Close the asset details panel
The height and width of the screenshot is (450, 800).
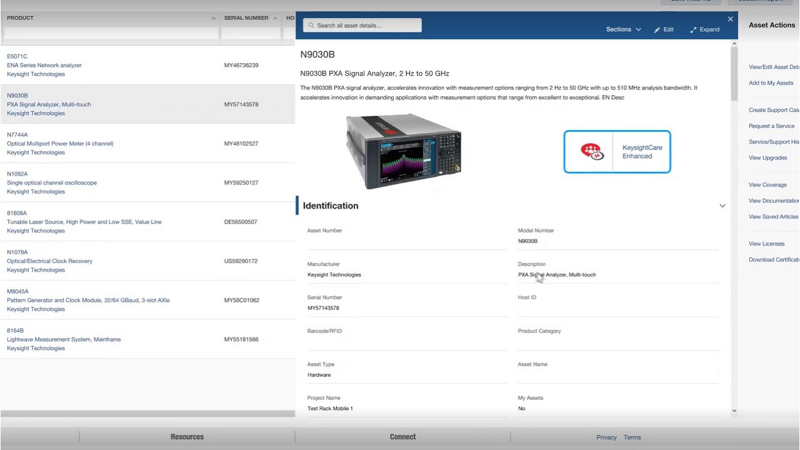click(730, 19)
